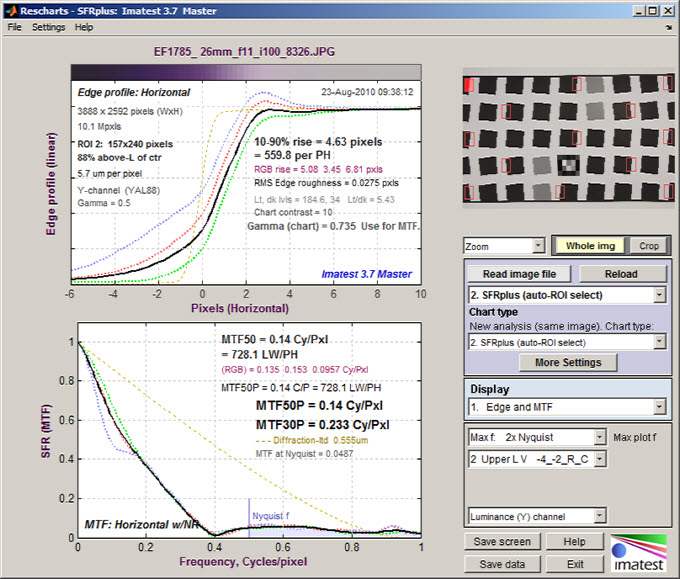Exit the Rescharts window

point(574,564)
